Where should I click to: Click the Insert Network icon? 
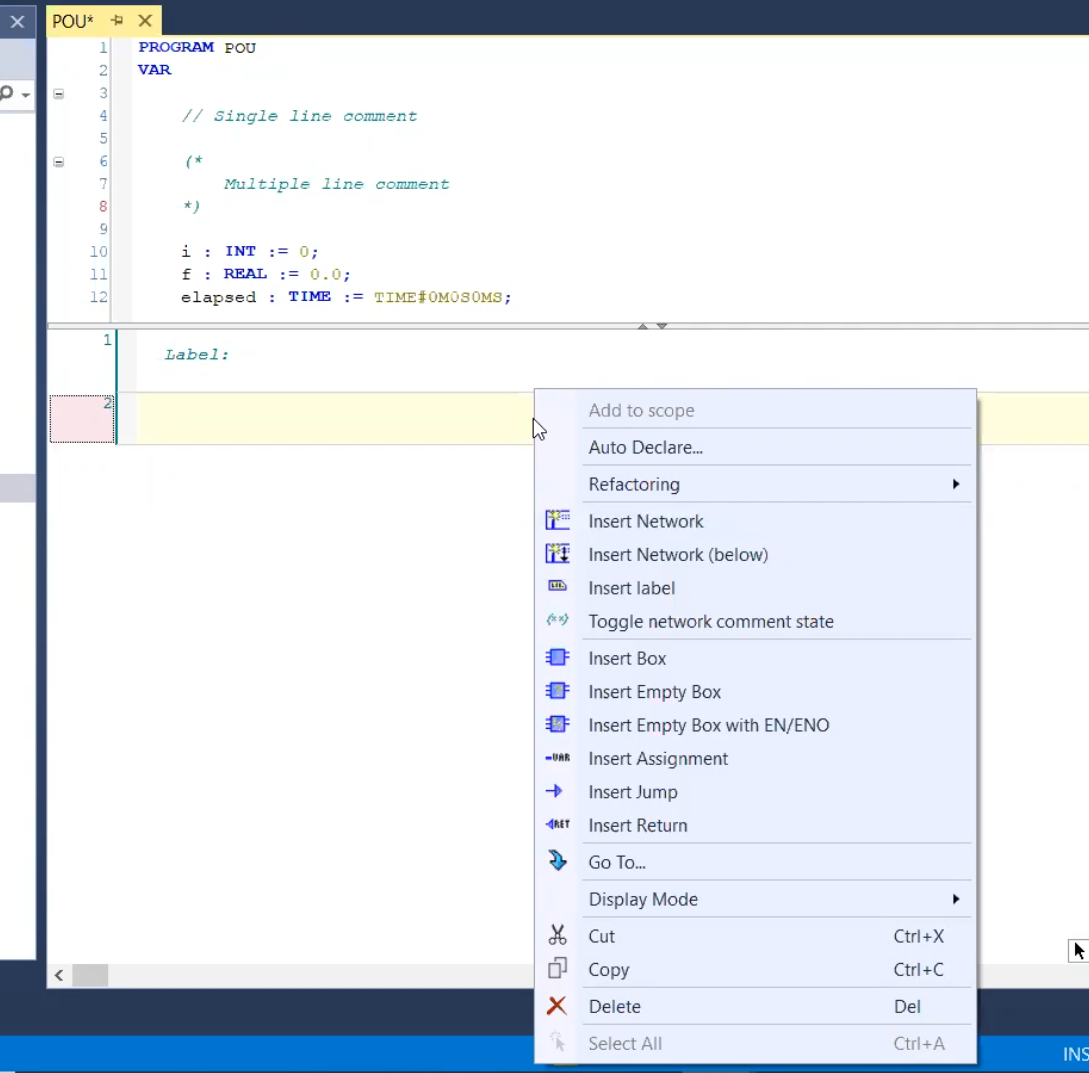[557, 520]
